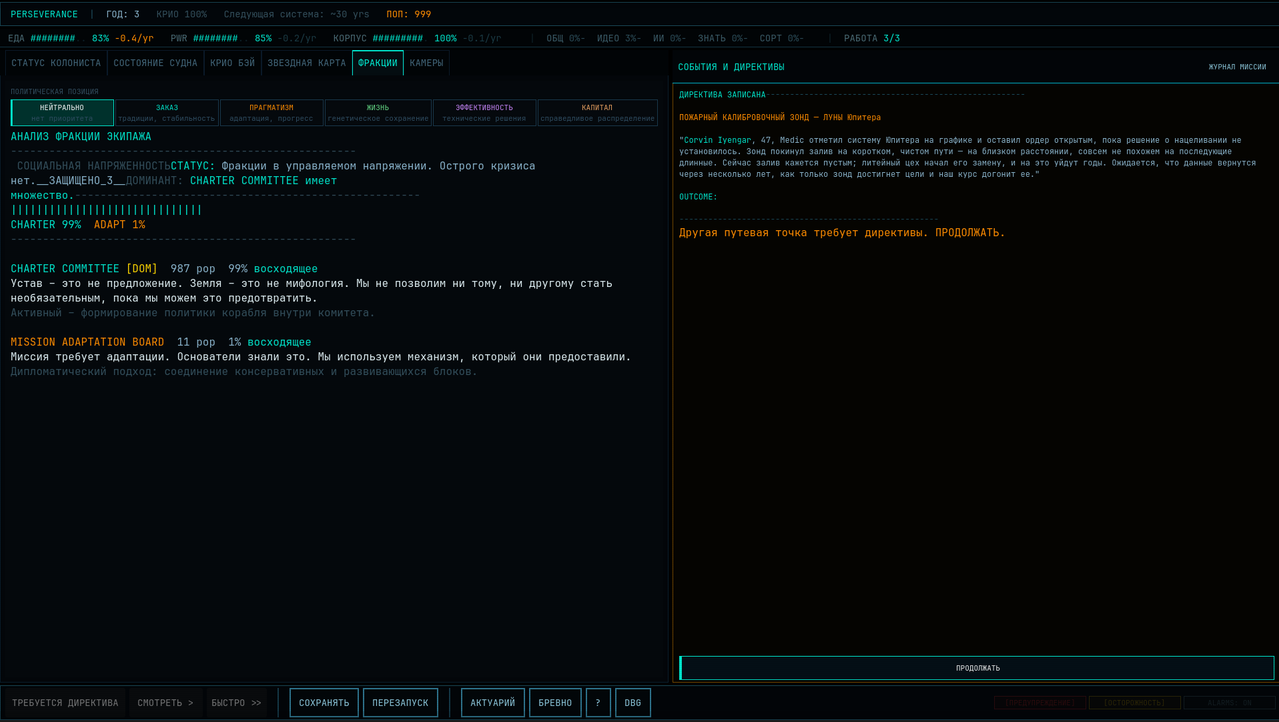Click the ГОД: 3 year counter
Image resolution: width=1279 pixels, height=722 pixels.
coord(123,14)
